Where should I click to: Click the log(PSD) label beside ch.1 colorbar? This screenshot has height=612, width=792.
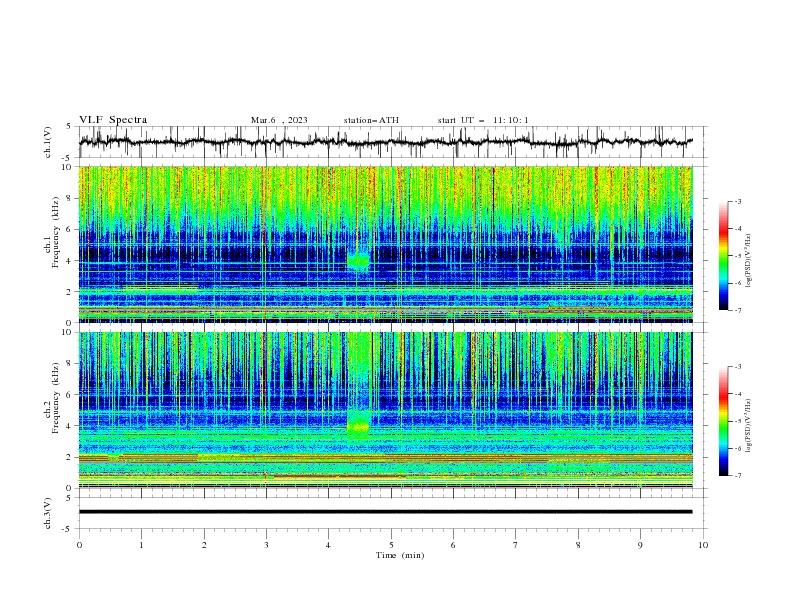tap(748, 260)
